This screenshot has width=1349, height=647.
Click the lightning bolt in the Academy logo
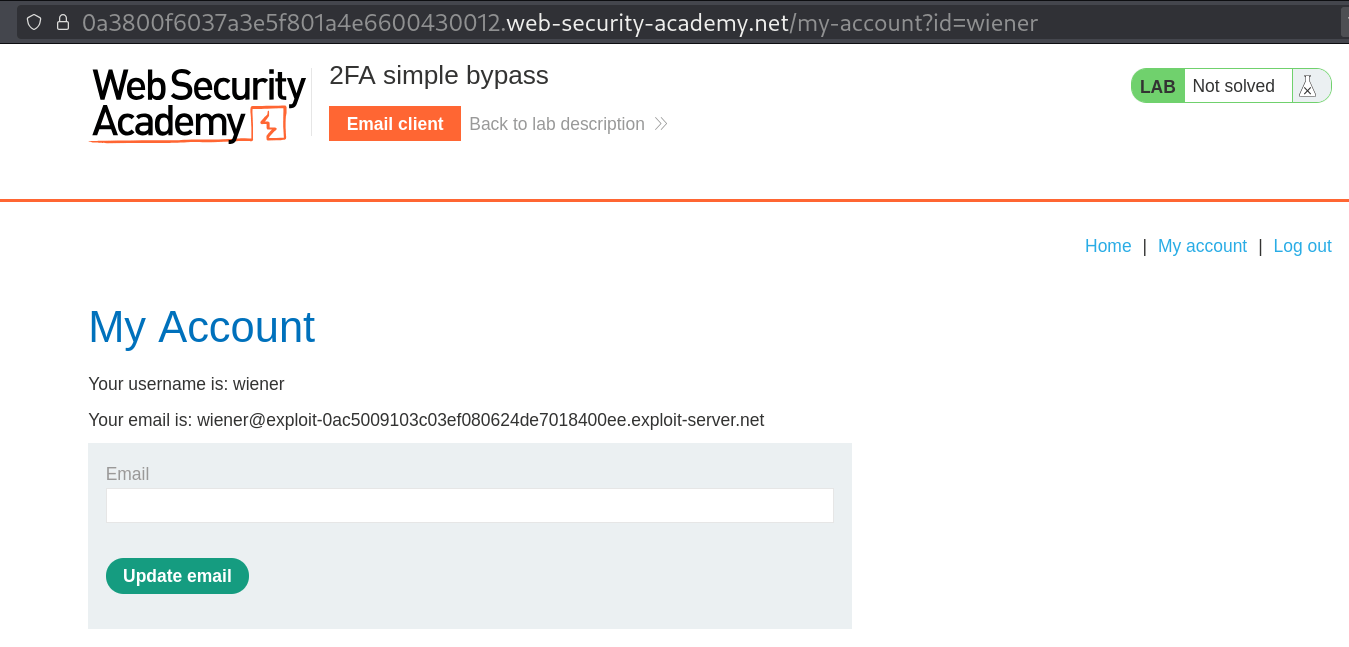click(x=269, y=122)
